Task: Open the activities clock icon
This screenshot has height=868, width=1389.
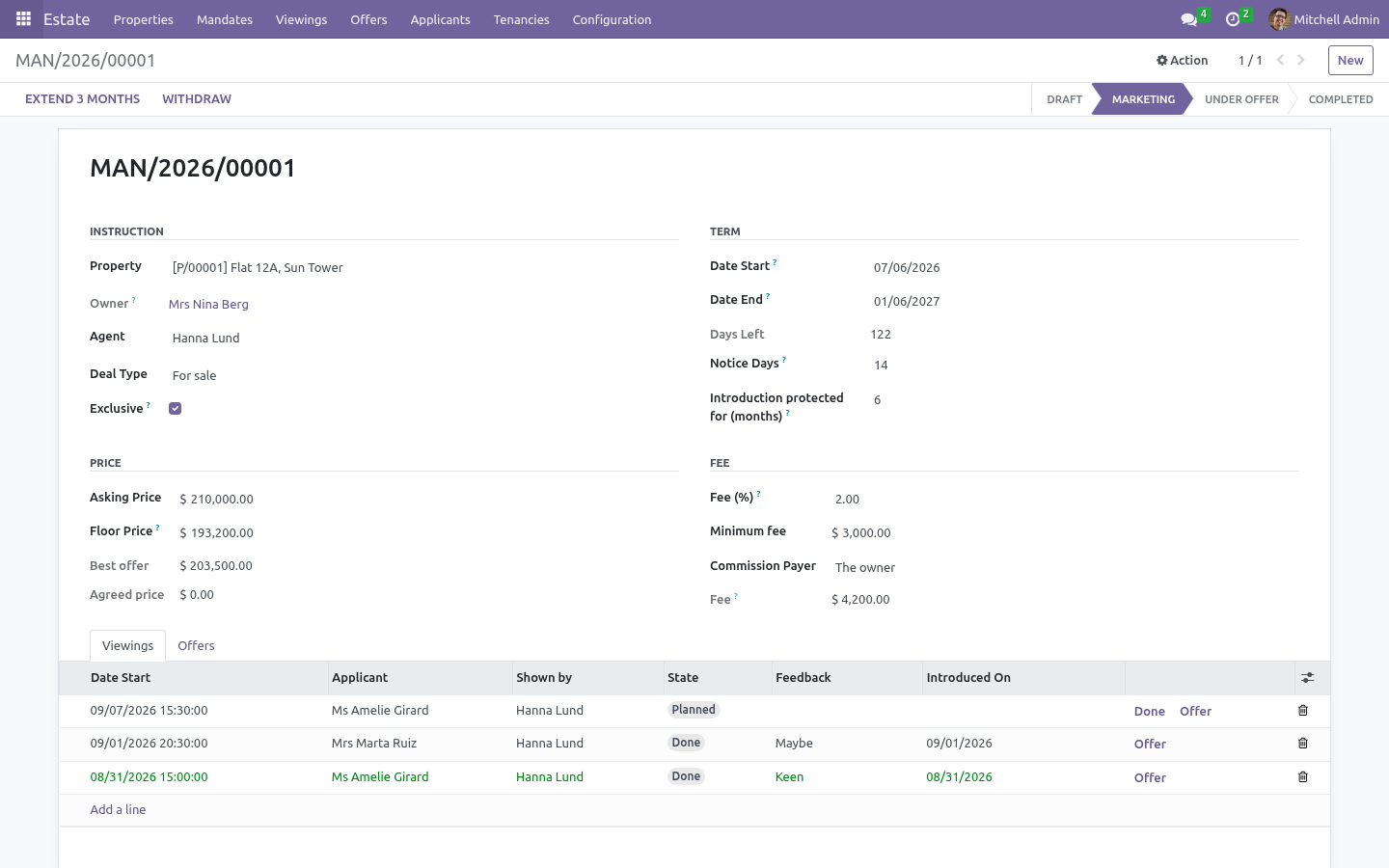Action: pyautogui.click(x=1232, y=19)
